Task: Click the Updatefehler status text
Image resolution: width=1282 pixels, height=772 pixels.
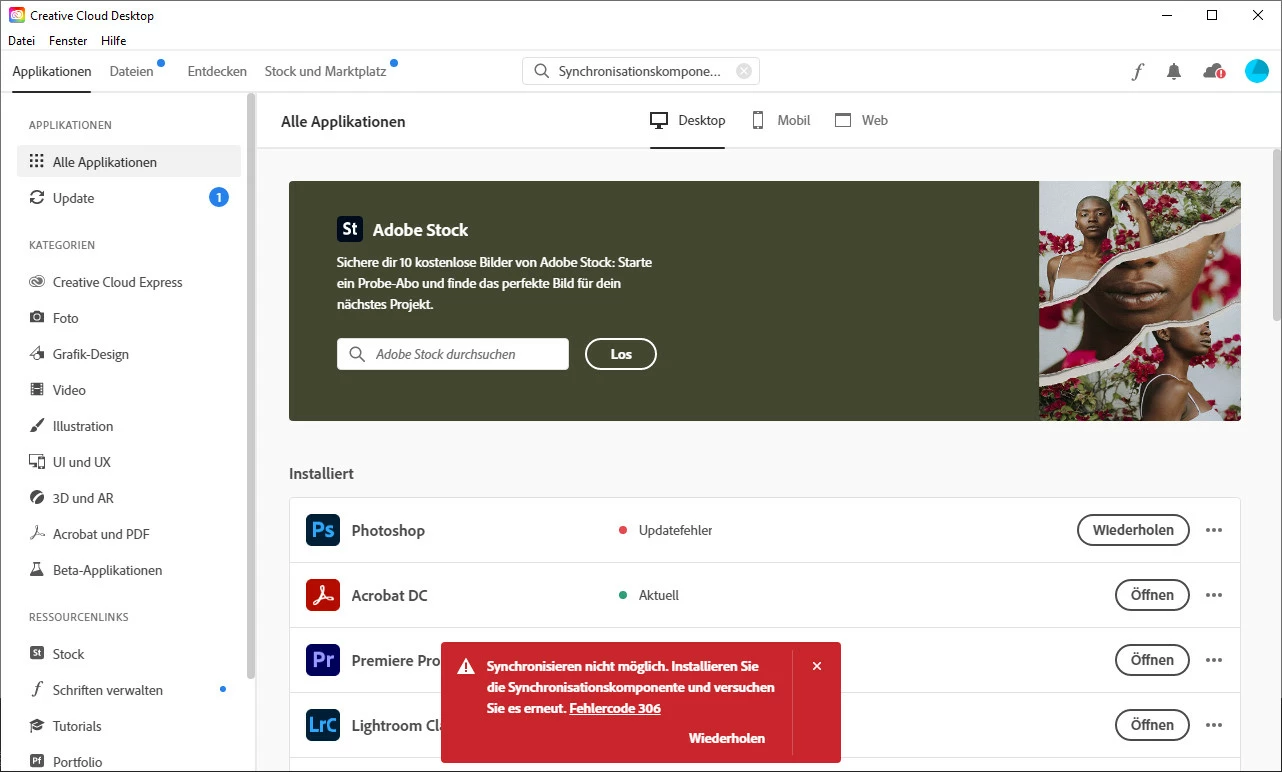Action: point(676,530)
